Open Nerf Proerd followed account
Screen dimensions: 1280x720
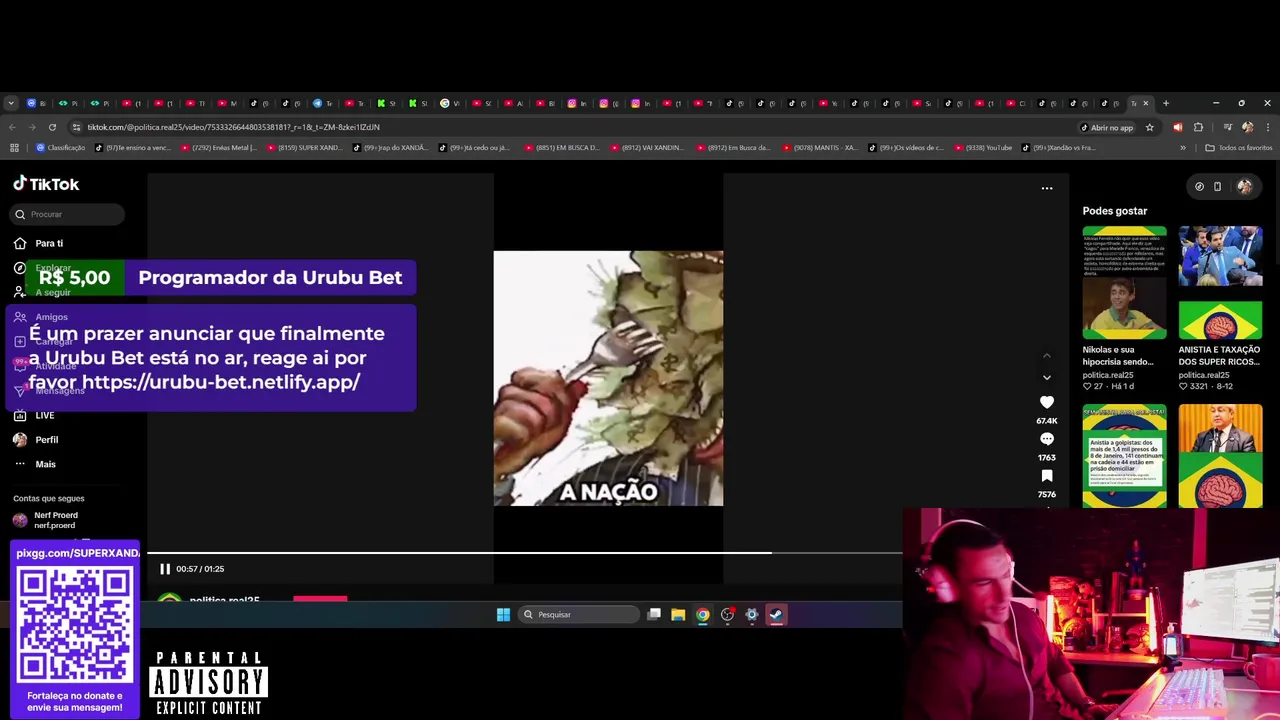45,520
